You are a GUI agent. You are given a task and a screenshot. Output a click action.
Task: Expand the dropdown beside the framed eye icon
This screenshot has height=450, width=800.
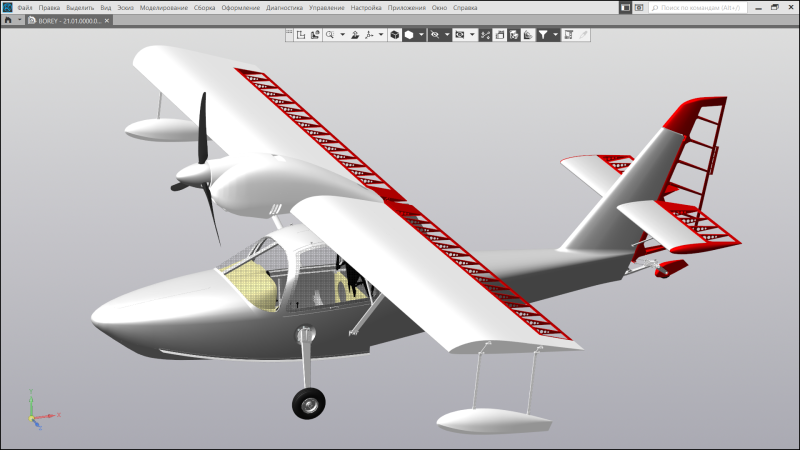(x=472, y=35)
